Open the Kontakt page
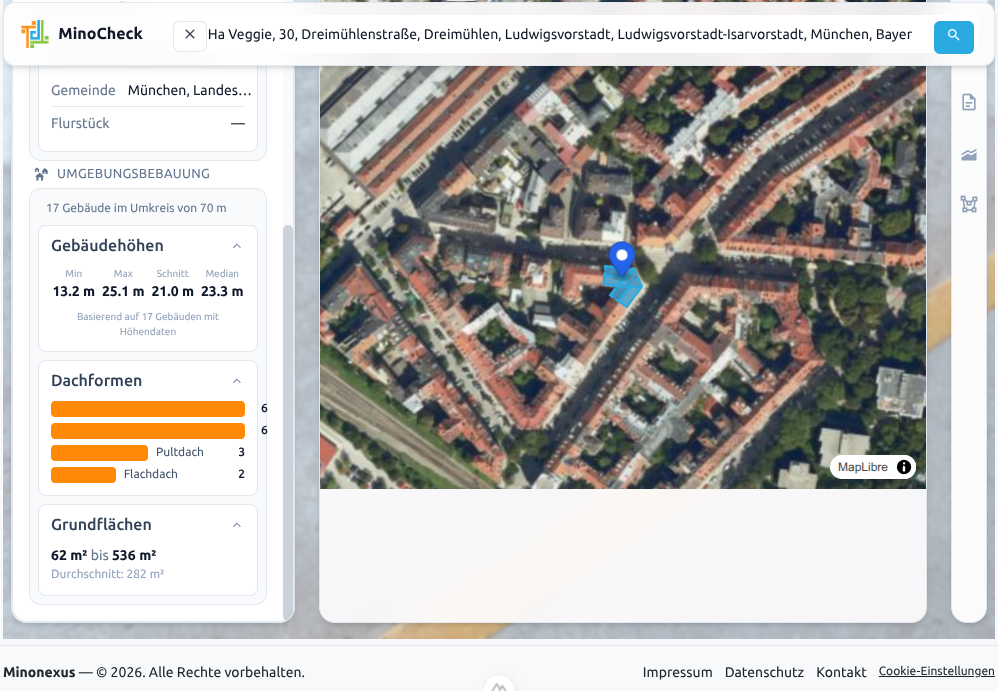 point(841,672)
